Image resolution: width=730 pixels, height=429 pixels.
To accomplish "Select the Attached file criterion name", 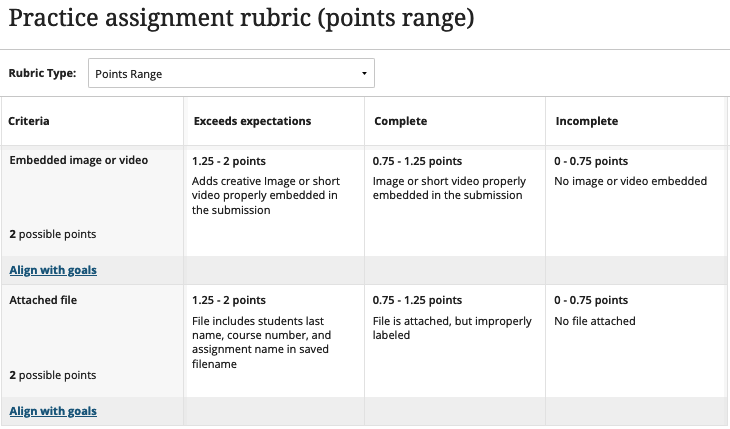I will [x=43, y=299].
